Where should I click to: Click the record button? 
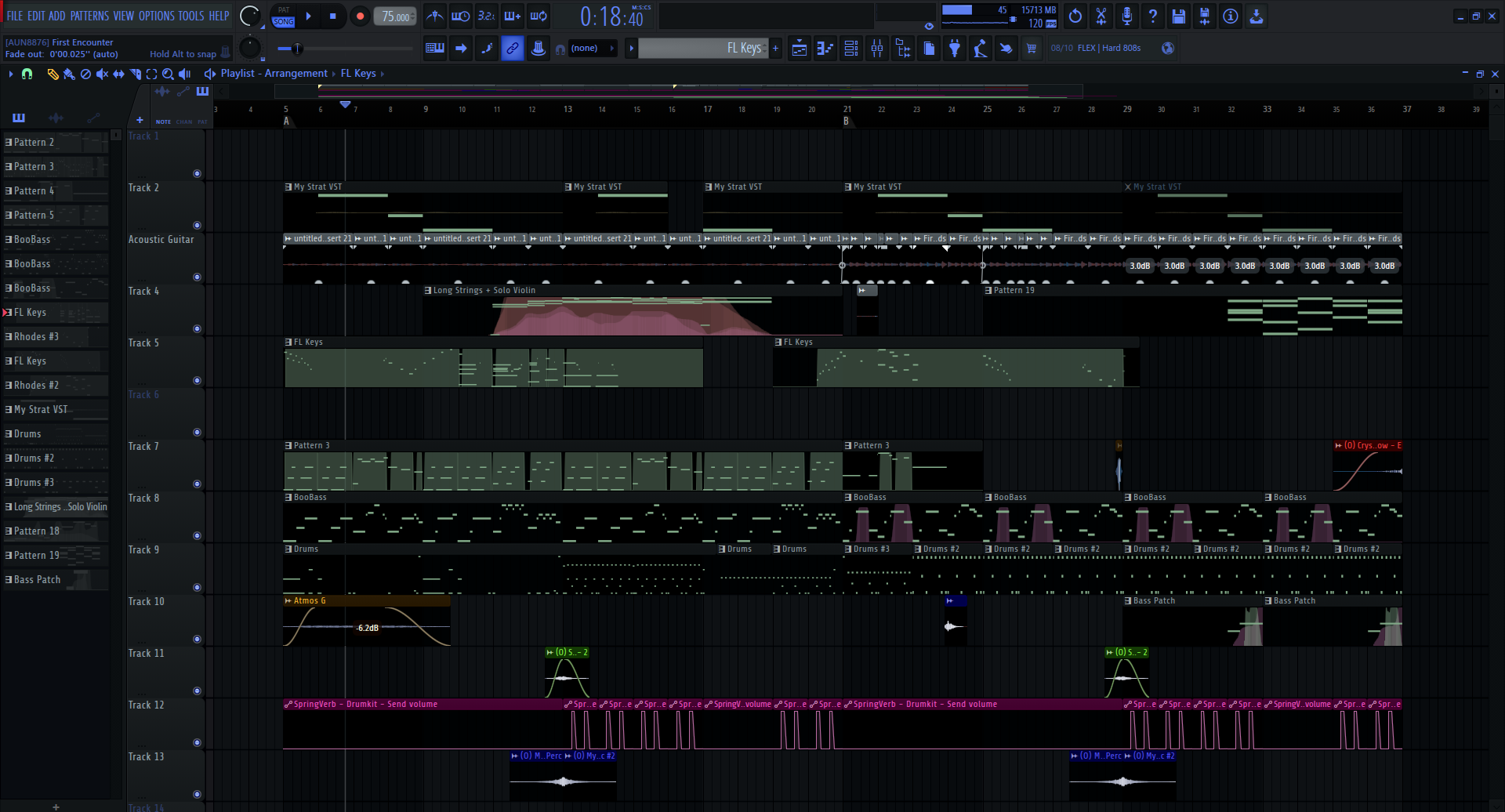tap(360, 16)
